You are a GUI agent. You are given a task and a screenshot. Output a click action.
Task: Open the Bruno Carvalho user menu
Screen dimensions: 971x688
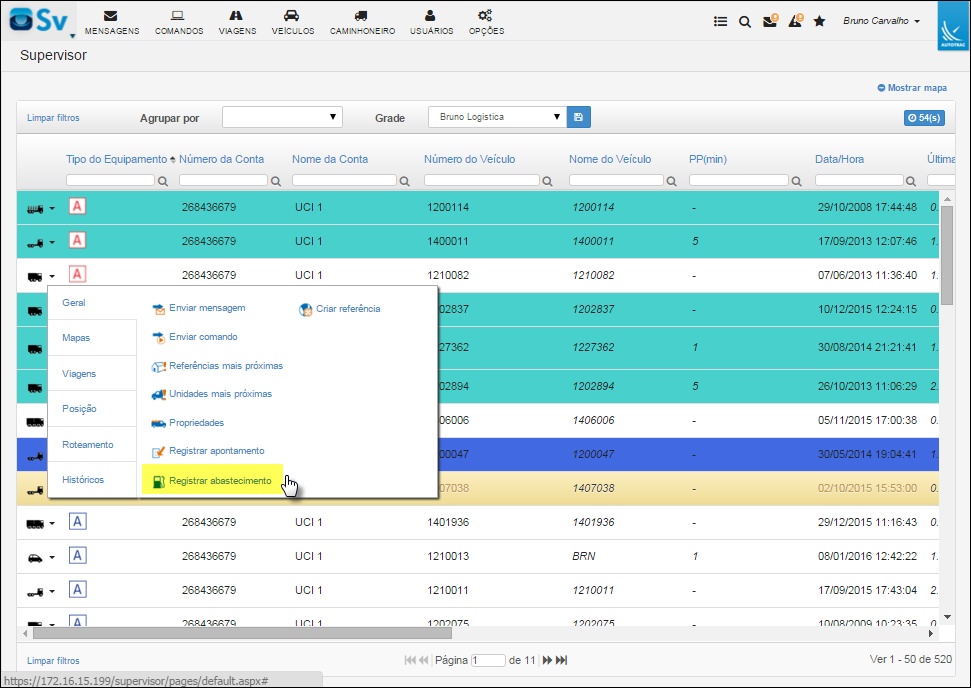881,21
